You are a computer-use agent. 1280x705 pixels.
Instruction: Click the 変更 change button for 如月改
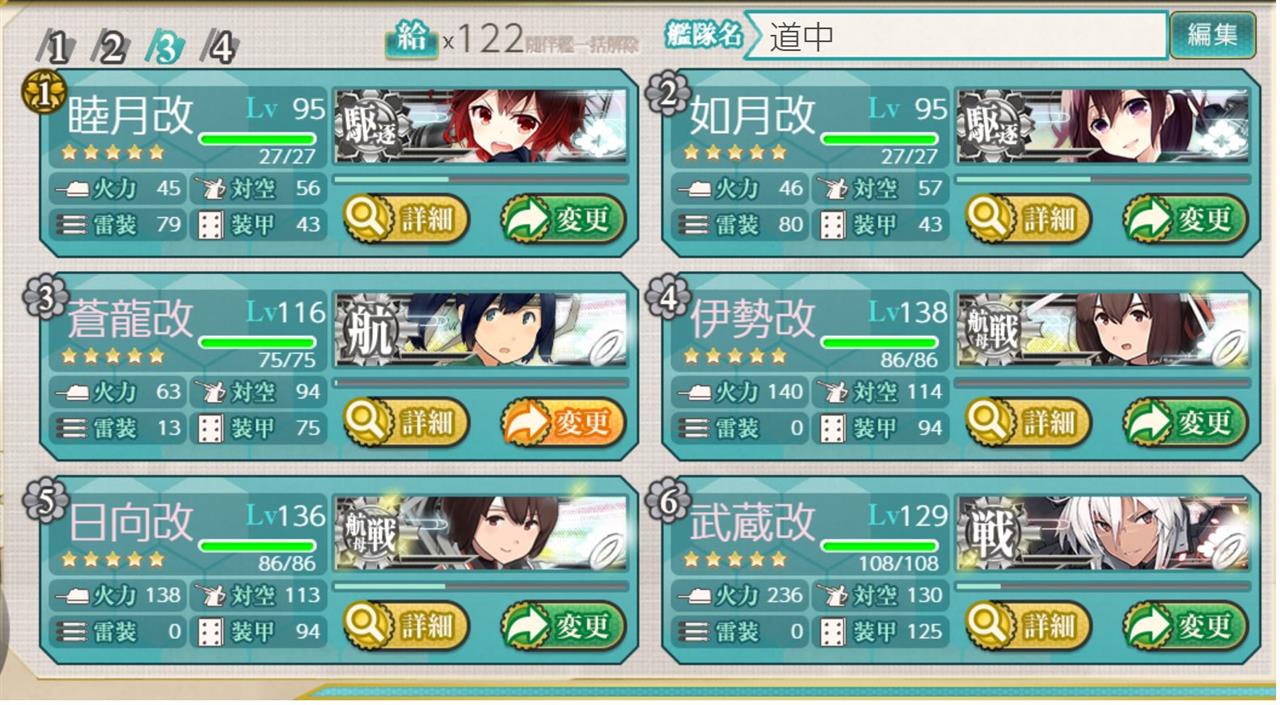(x=1185, y=218)
